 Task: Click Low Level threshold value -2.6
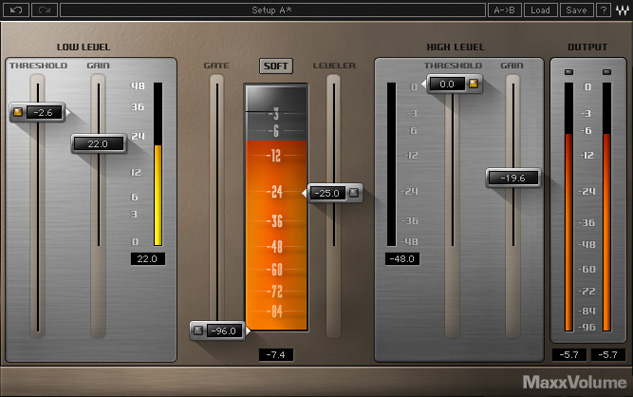point(44,112)
